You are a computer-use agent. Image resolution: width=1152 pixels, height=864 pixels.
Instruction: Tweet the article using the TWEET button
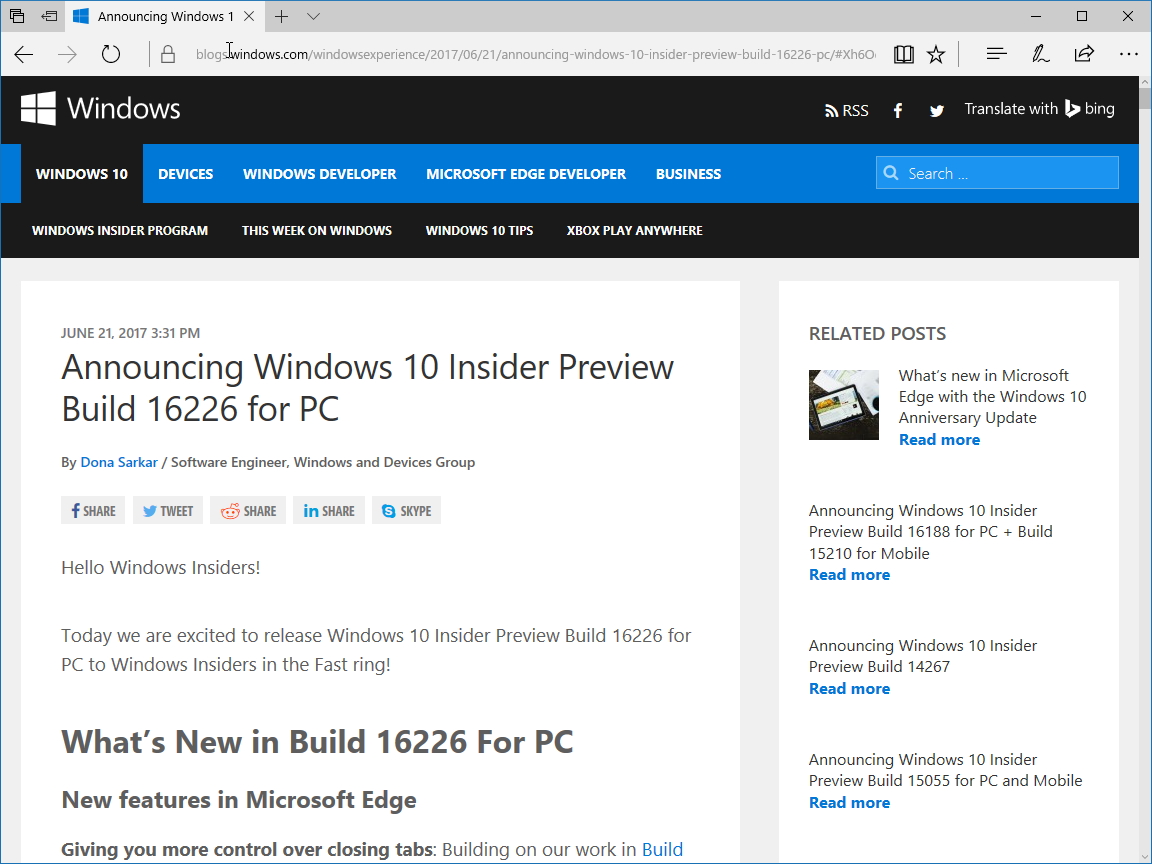[x=167, y=510]
